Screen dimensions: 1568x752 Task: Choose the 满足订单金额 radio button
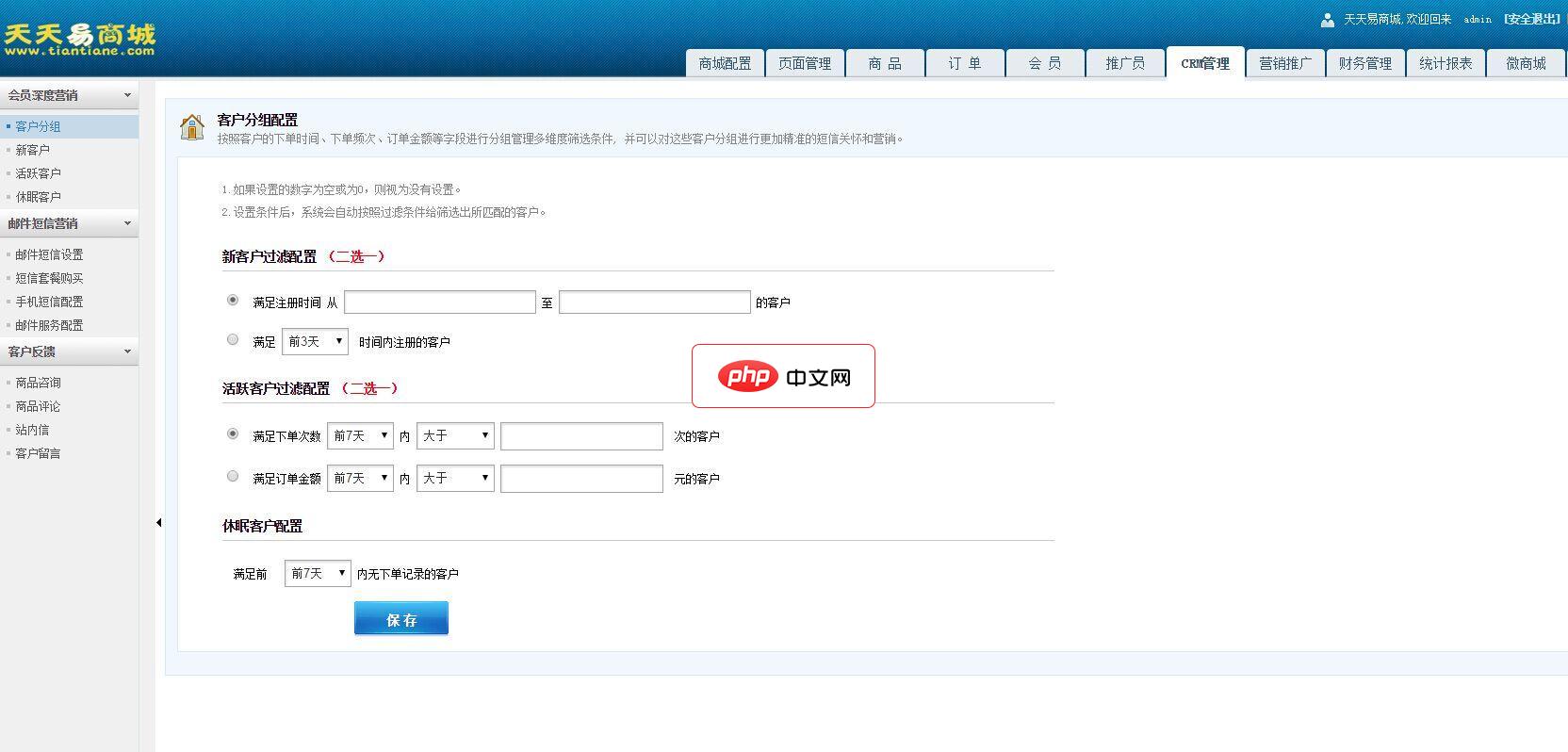point(233,477)
